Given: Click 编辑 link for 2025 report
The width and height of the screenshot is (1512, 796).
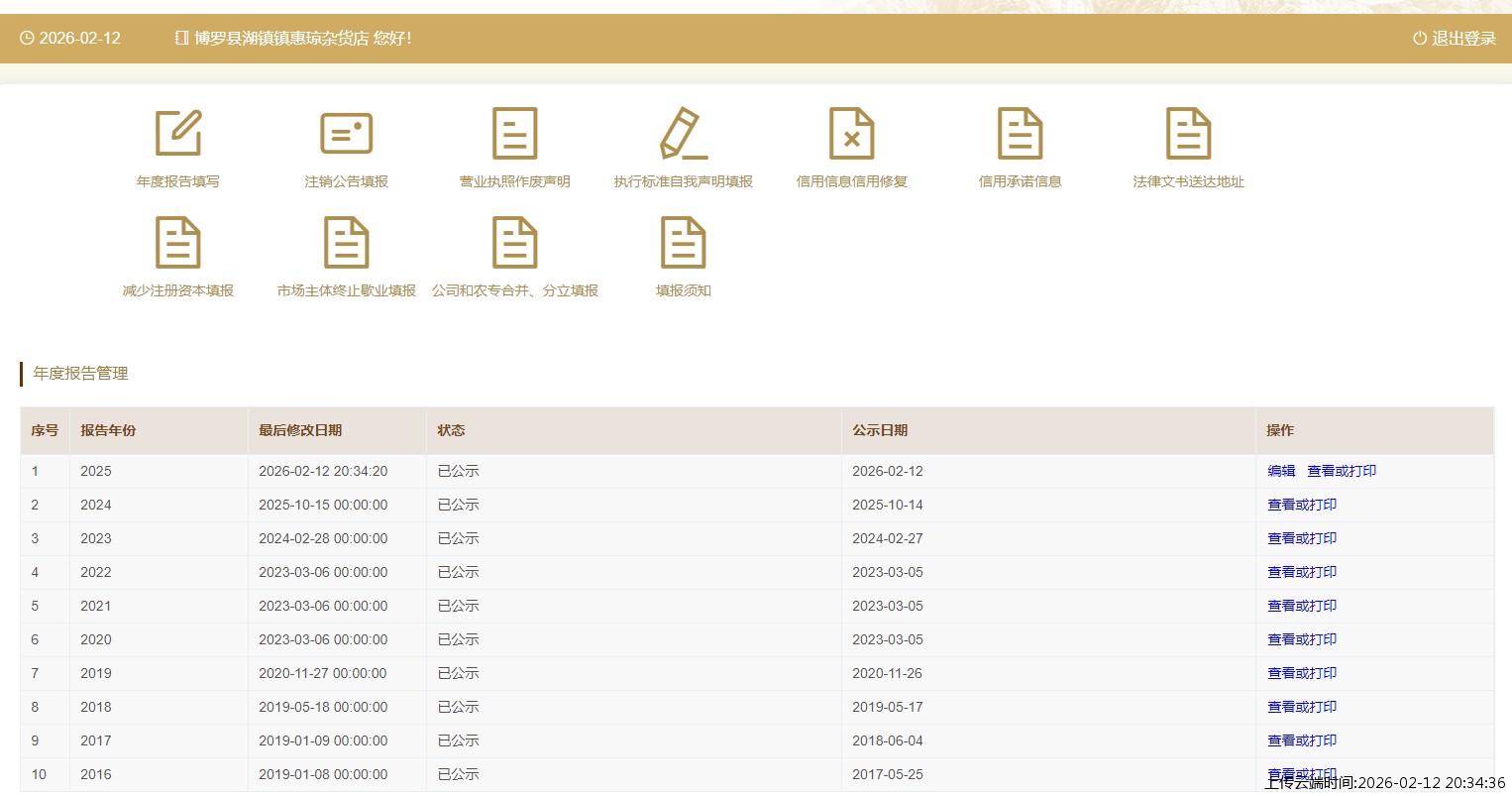Looking at the screenshot, I should click(1281, 471).
